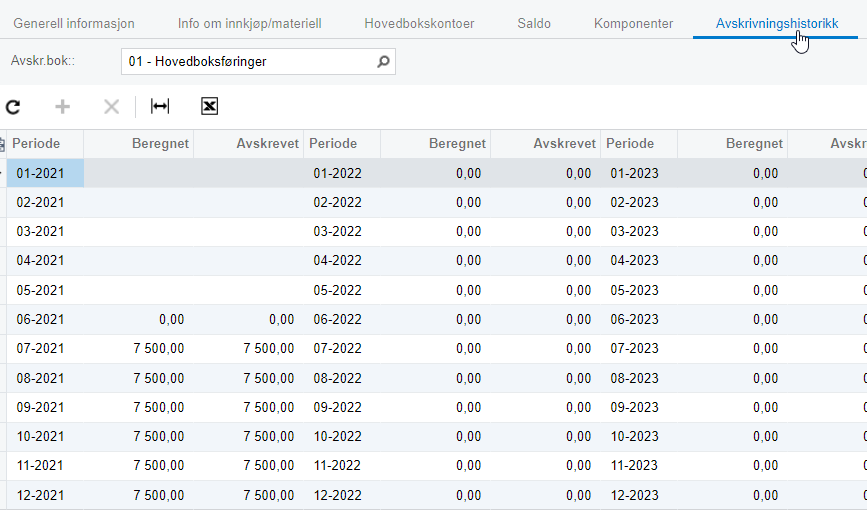Switch to Info om innkjøp/materiell tab
This screenshot has width=867, height=528.
click(x=249, y=23)
